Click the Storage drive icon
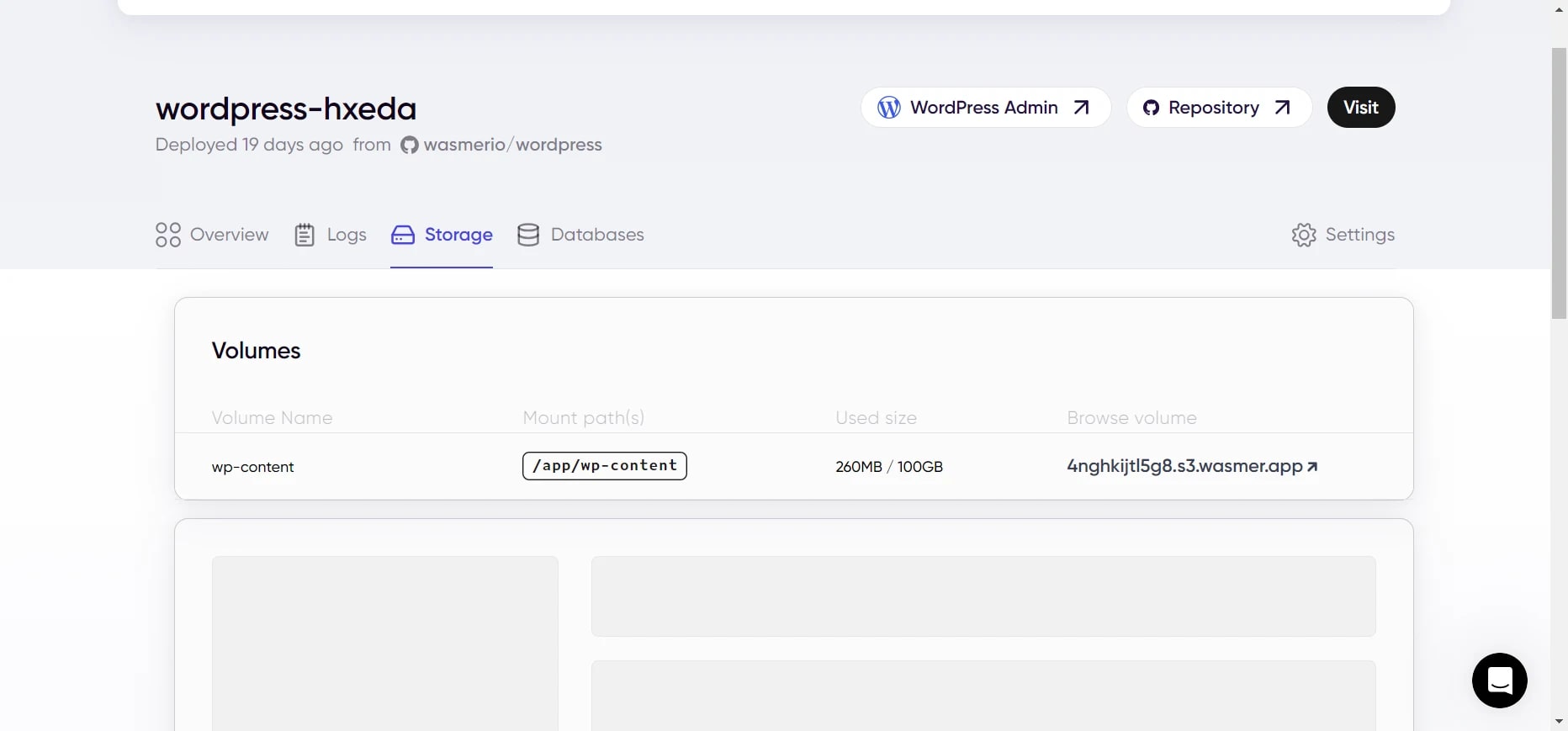Viewport: 1568px width, 731px height. pos(403,235)
